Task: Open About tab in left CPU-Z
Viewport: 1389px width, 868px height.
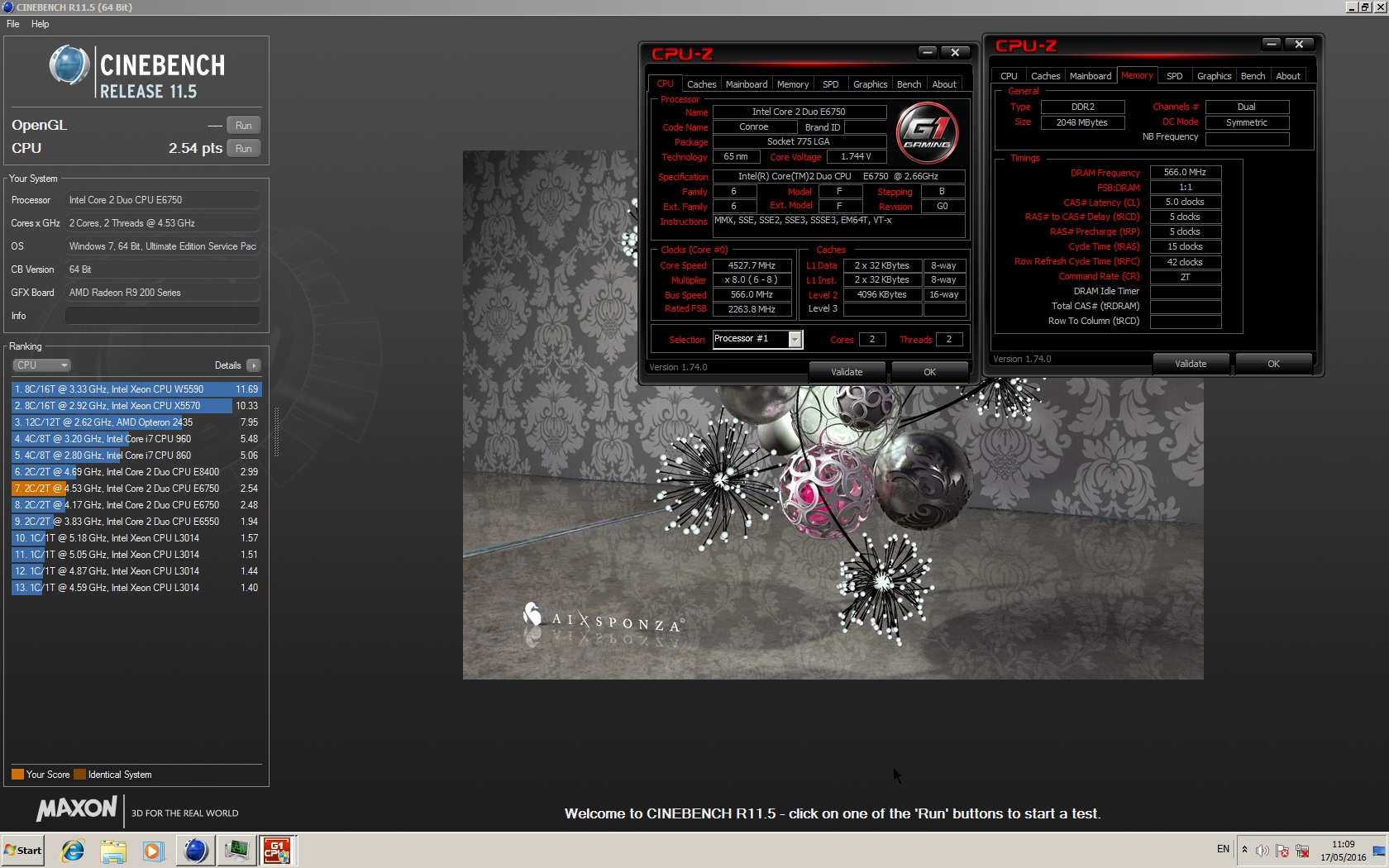Action: [944, 84]
